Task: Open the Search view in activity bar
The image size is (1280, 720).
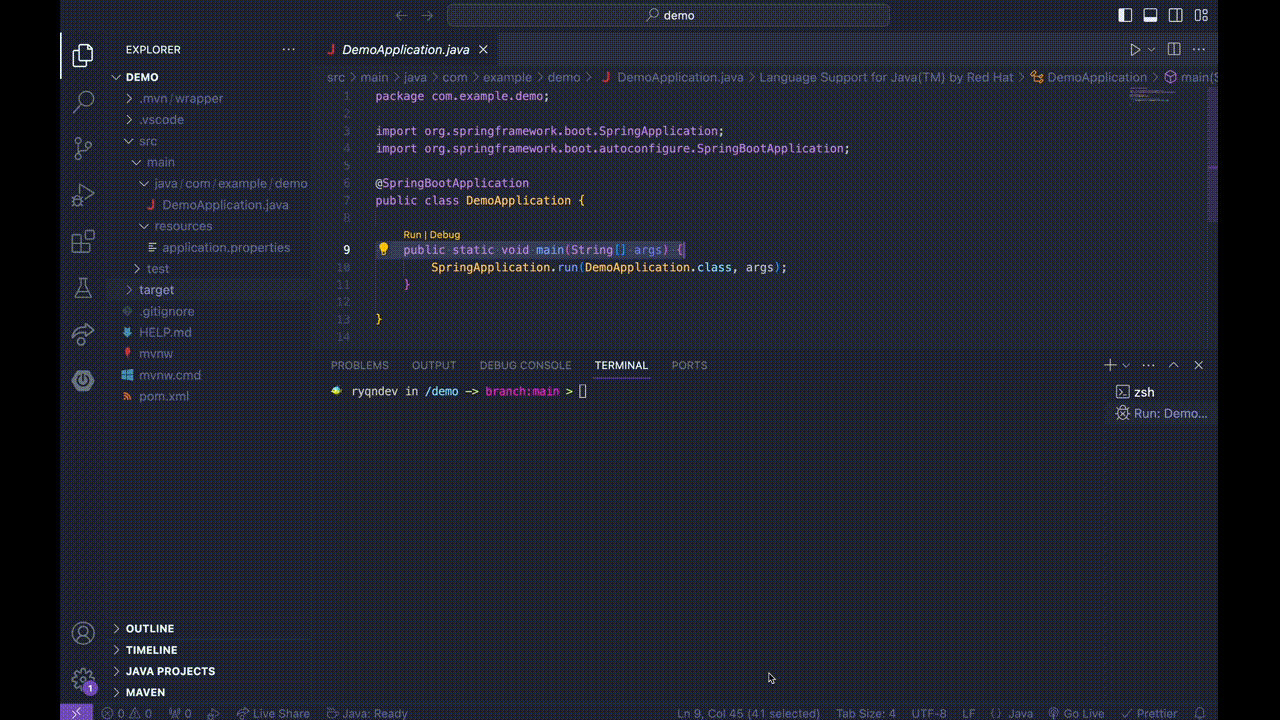Action: (83, 101)
